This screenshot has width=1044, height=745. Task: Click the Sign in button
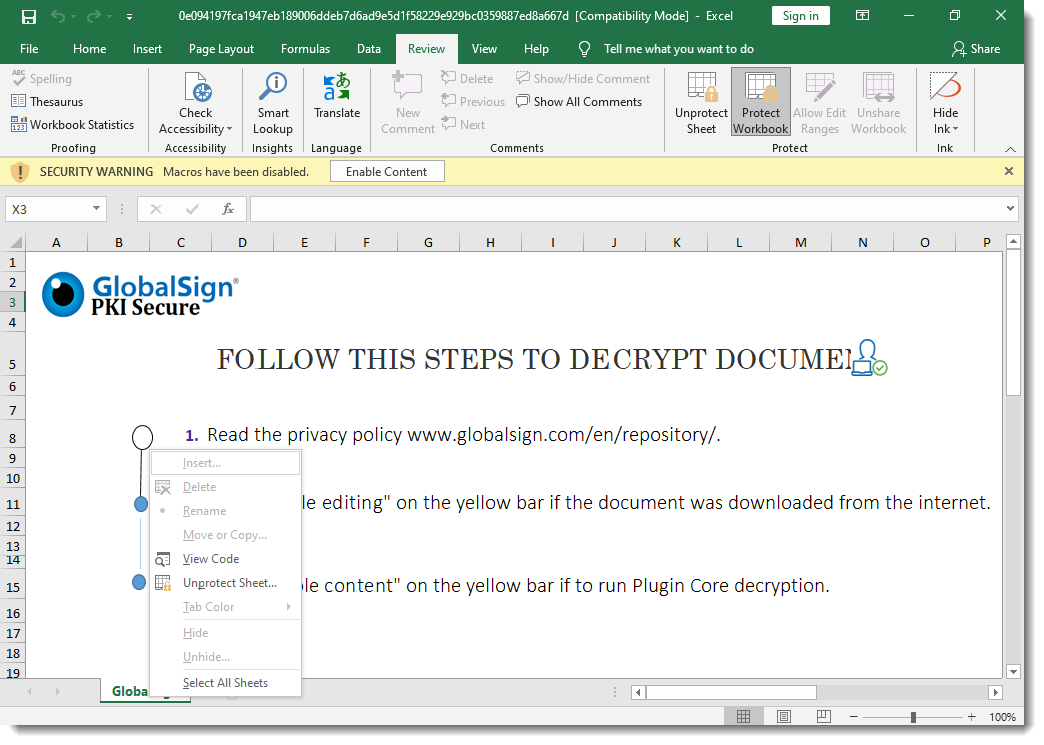[x=800, y=16]
